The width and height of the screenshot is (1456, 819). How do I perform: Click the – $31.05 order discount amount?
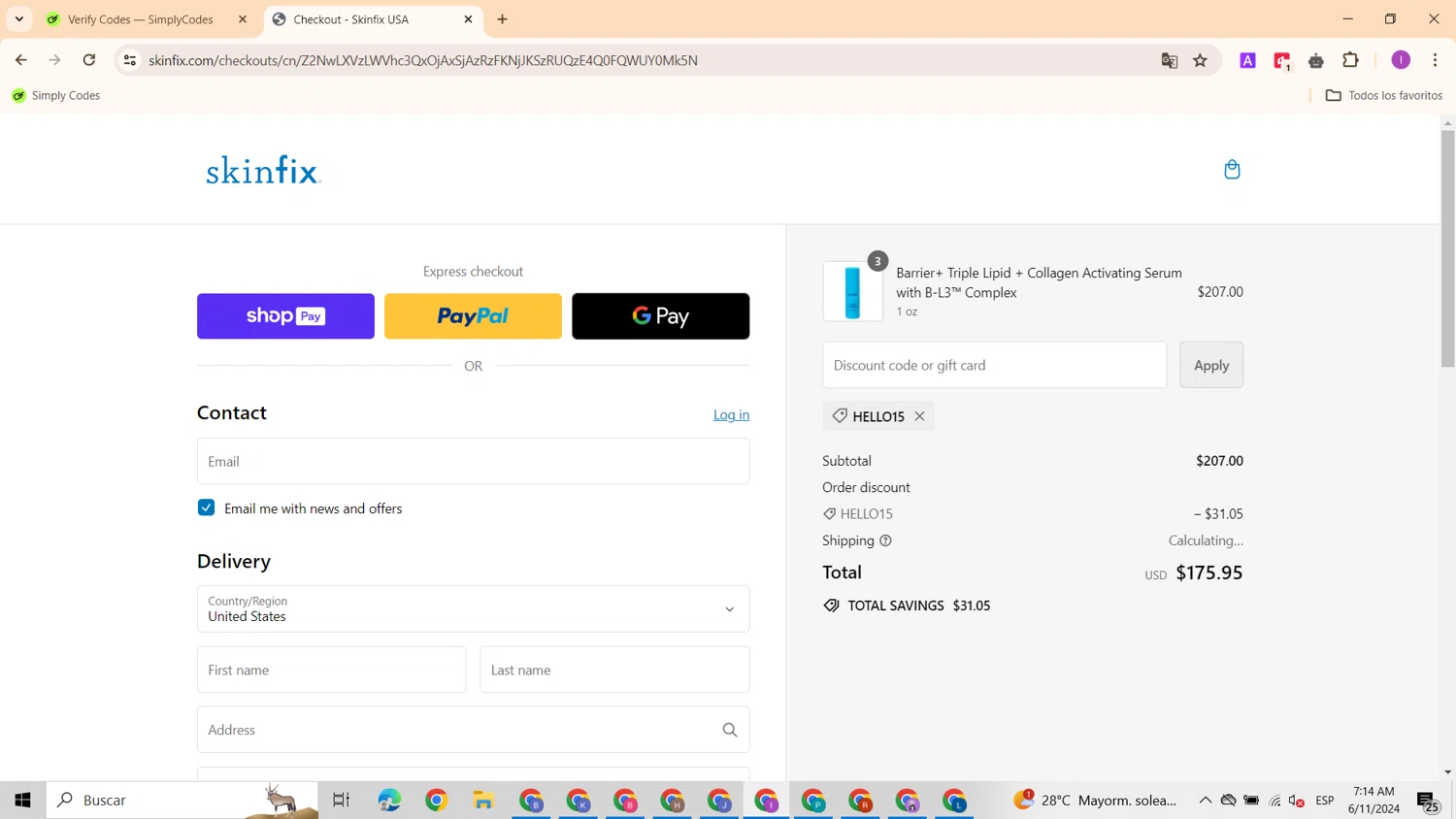pos(1218,514)
